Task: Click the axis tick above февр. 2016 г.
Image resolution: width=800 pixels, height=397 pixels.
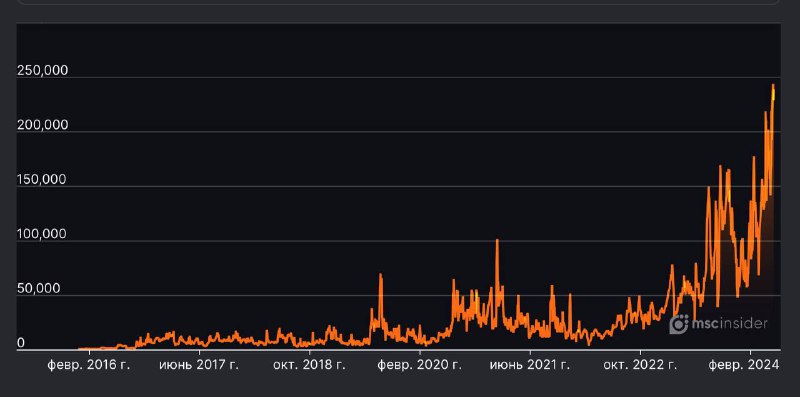Action: click(x=89, y=353)
